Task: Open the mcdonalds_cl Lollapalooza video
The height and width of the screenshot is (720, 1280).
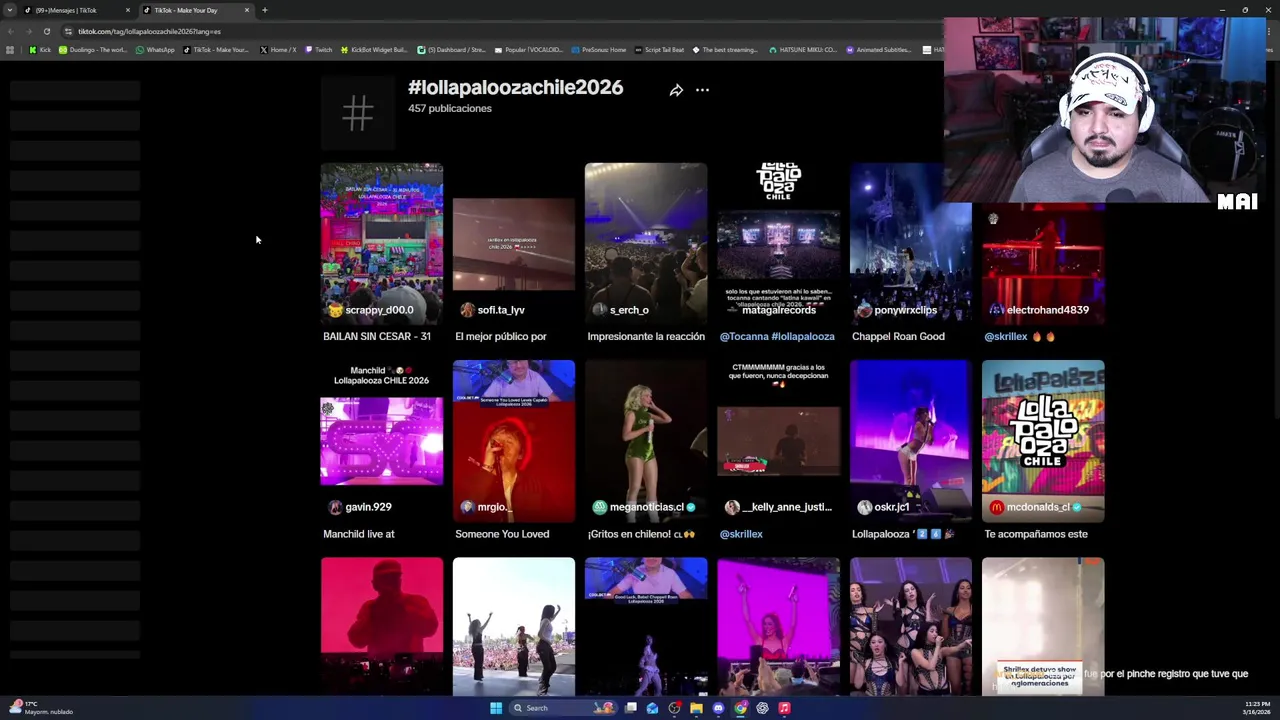Action: 1043,441
